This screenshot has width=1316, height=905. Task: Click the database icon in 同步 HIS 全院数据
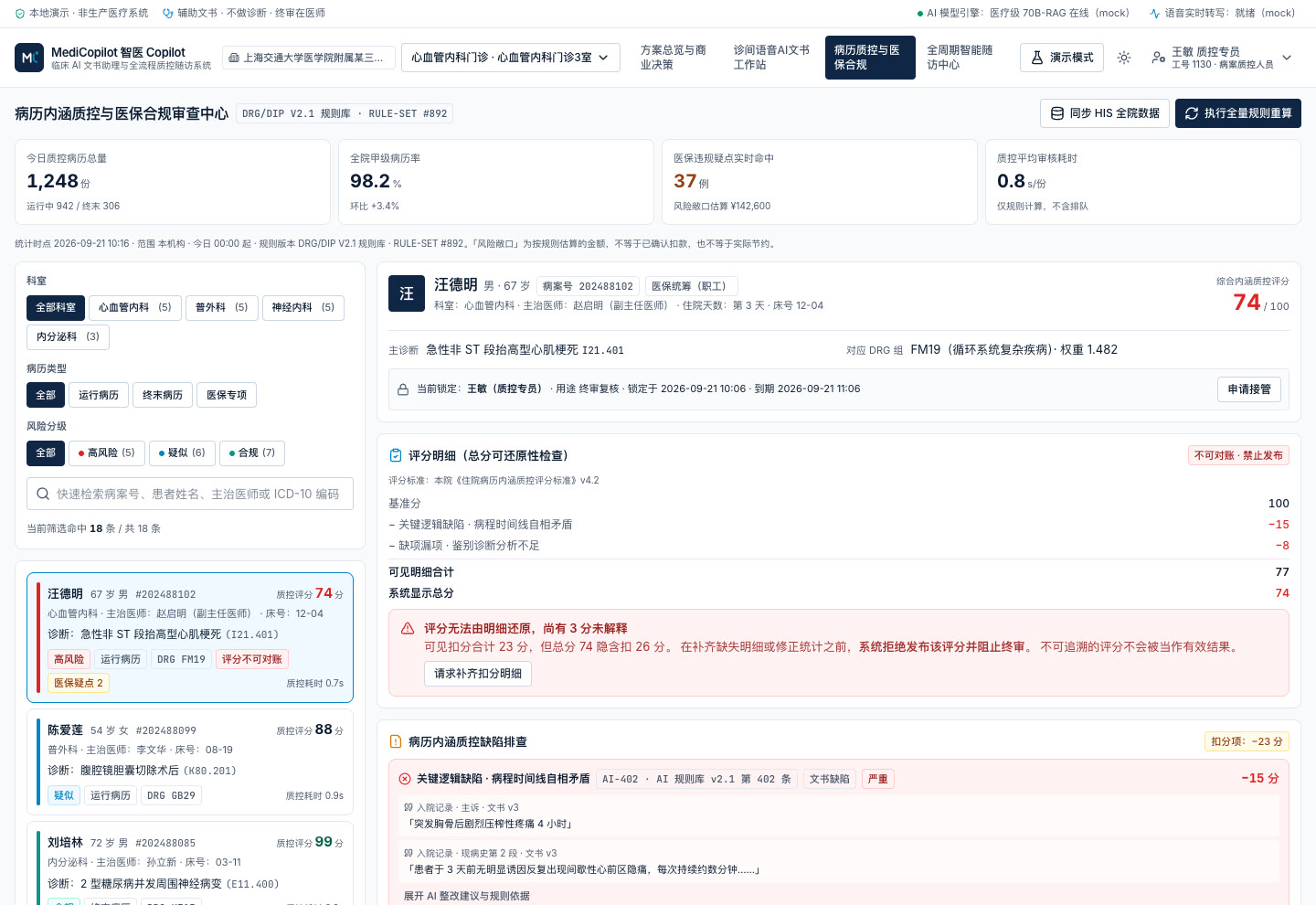coord(1057,113)
